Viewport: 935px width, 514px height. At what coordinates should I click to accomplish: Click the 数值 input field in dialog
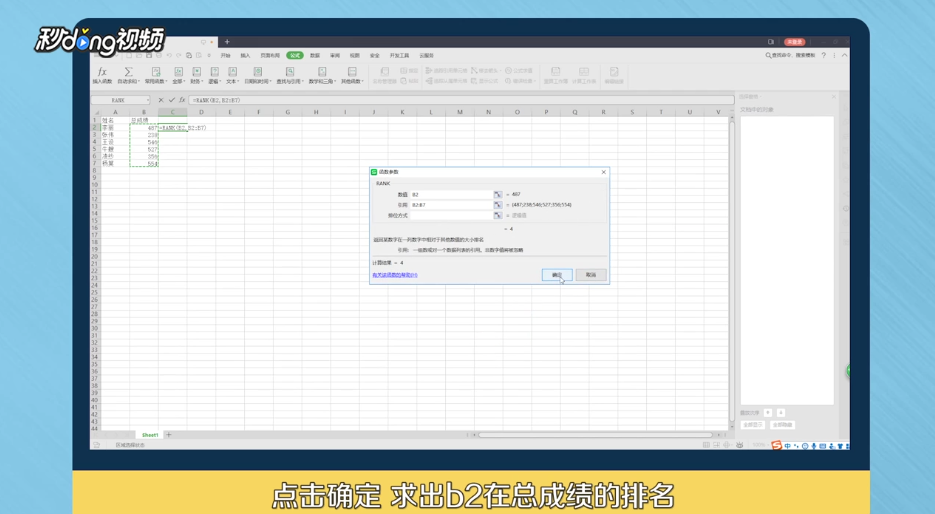[x=451, y=194]
